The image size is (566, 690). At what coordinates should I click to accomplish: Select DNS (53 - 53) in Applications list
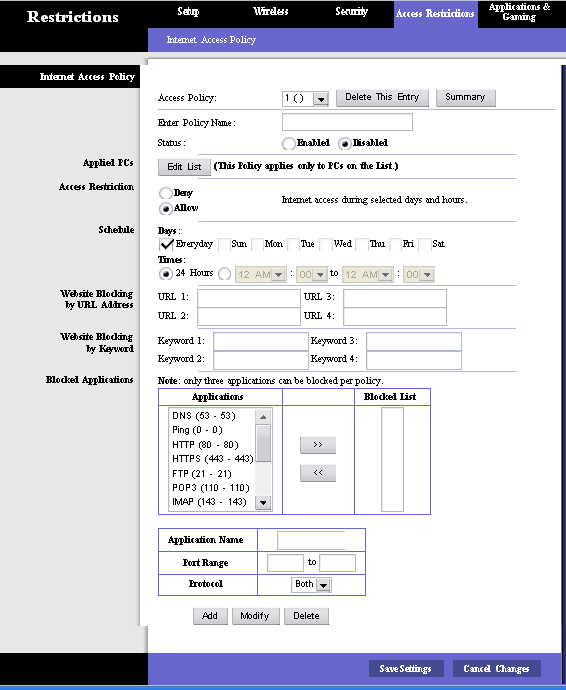[x=204, y=416]
